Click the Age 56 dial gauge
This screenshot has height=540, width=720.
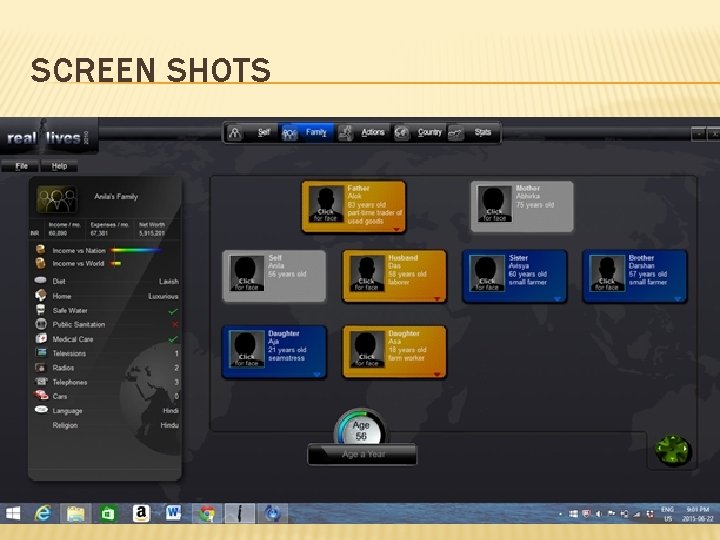click(360, 427)
